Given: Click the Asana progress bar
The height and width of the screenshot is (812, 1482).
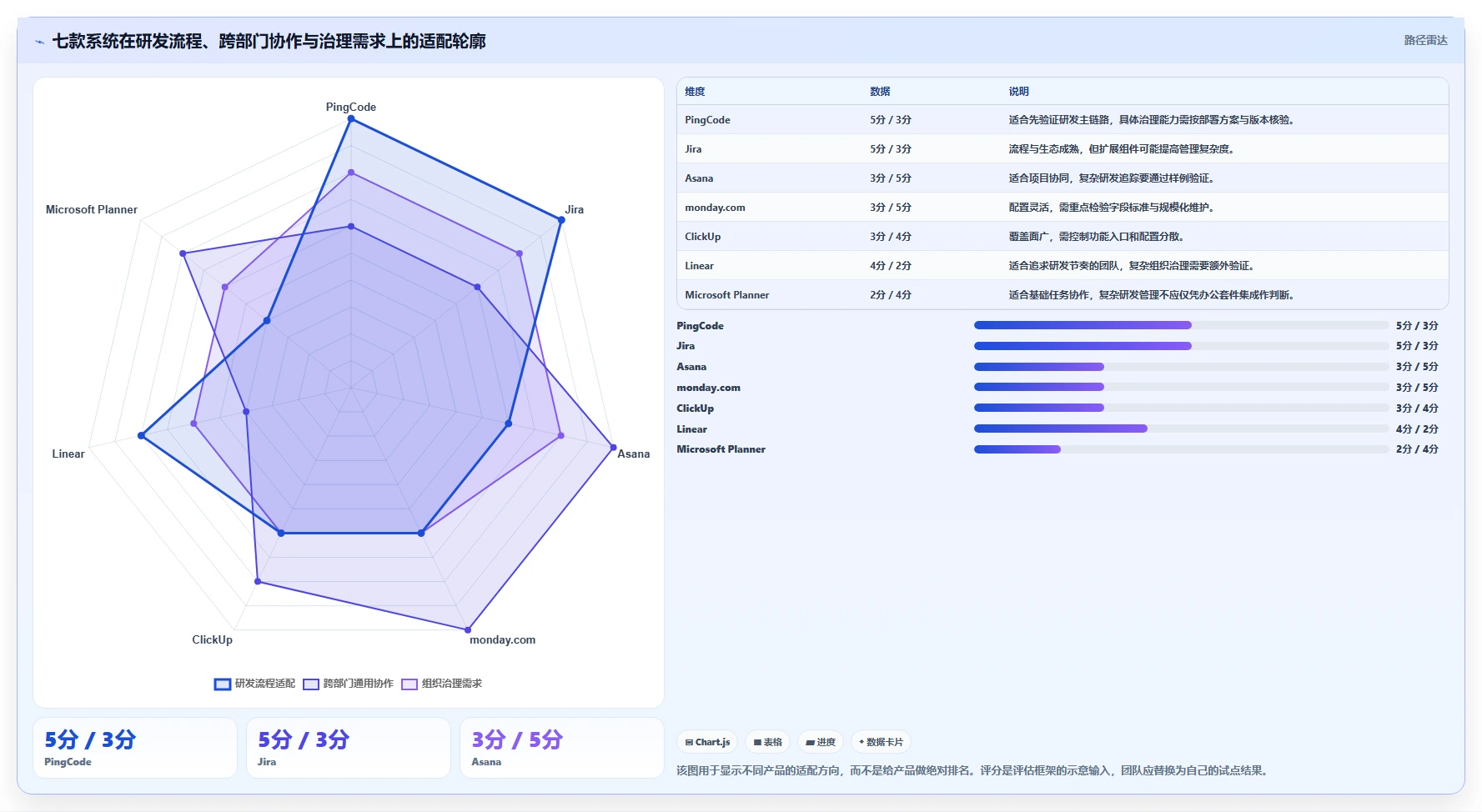Looking at the screenshot, I should tap(1181, 367).
